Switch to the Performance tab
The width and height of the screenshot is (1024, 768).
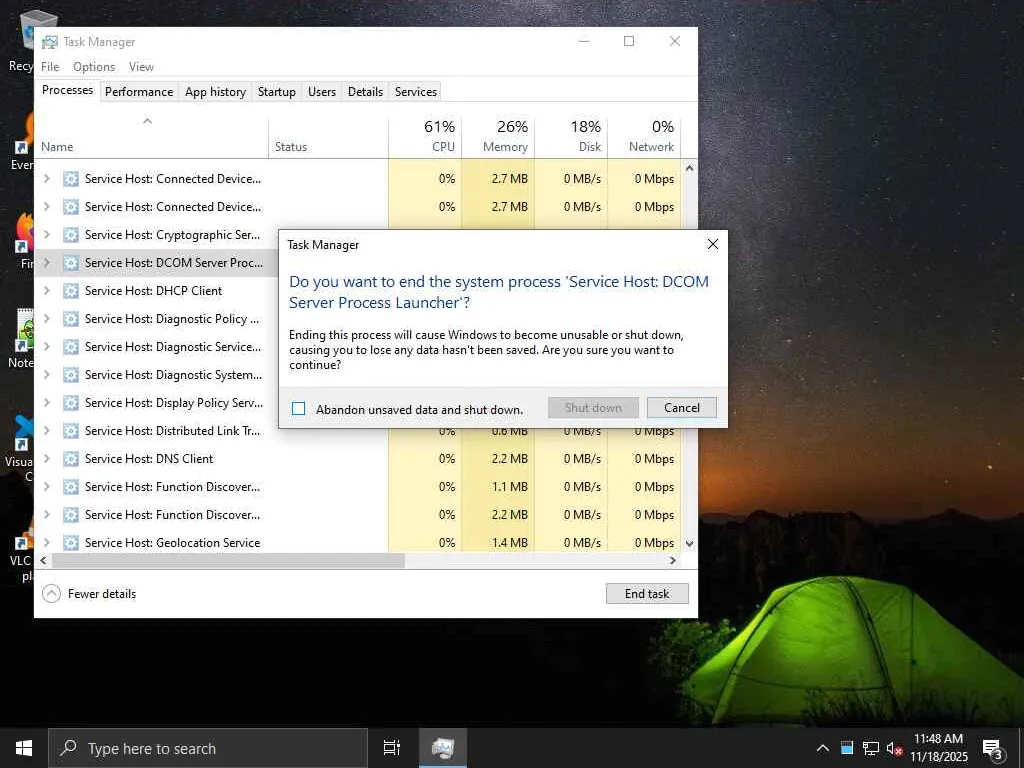point(139,92)
